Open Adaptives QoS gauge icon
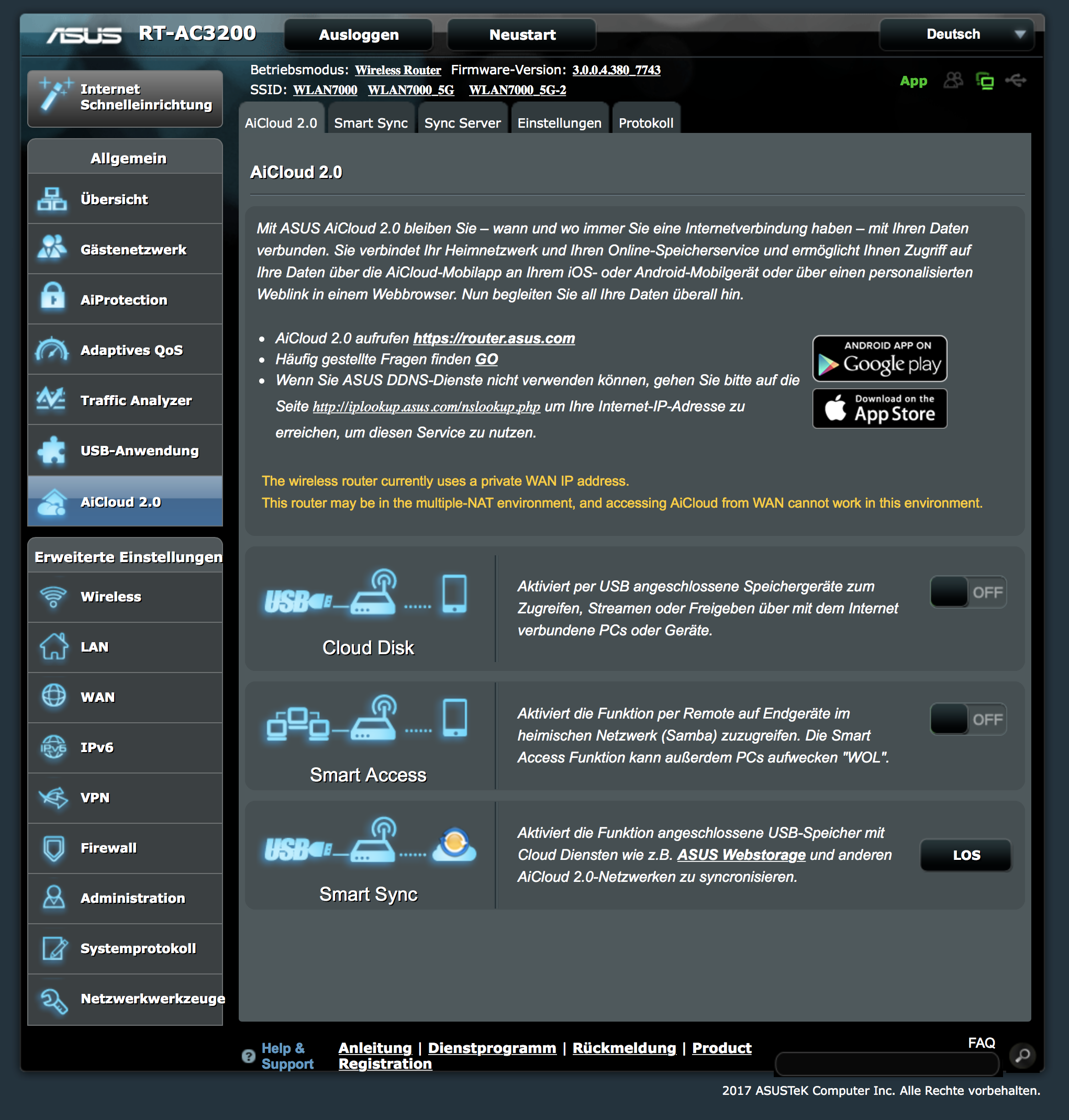1069x1120 pixels. [52, 349]
